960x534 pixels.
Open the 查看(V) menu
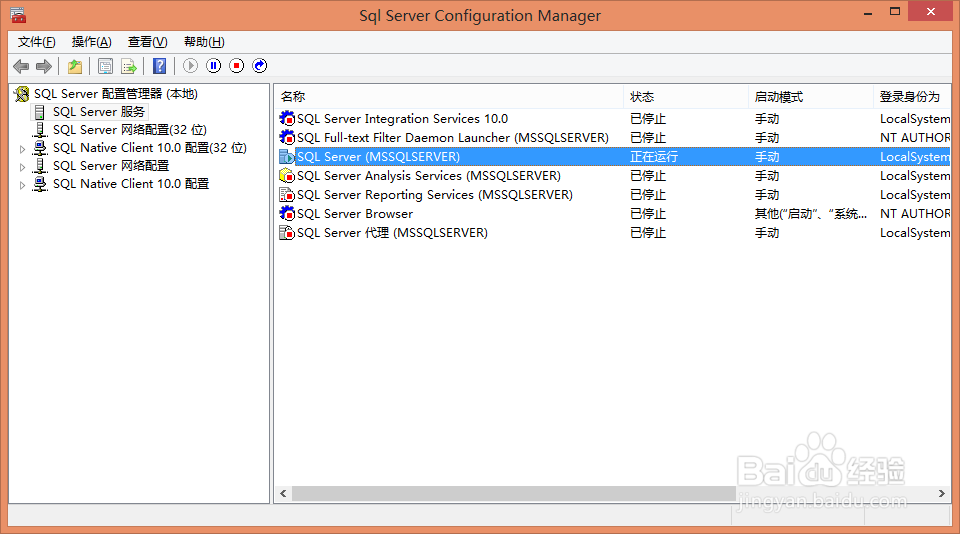tap(148, 42)
